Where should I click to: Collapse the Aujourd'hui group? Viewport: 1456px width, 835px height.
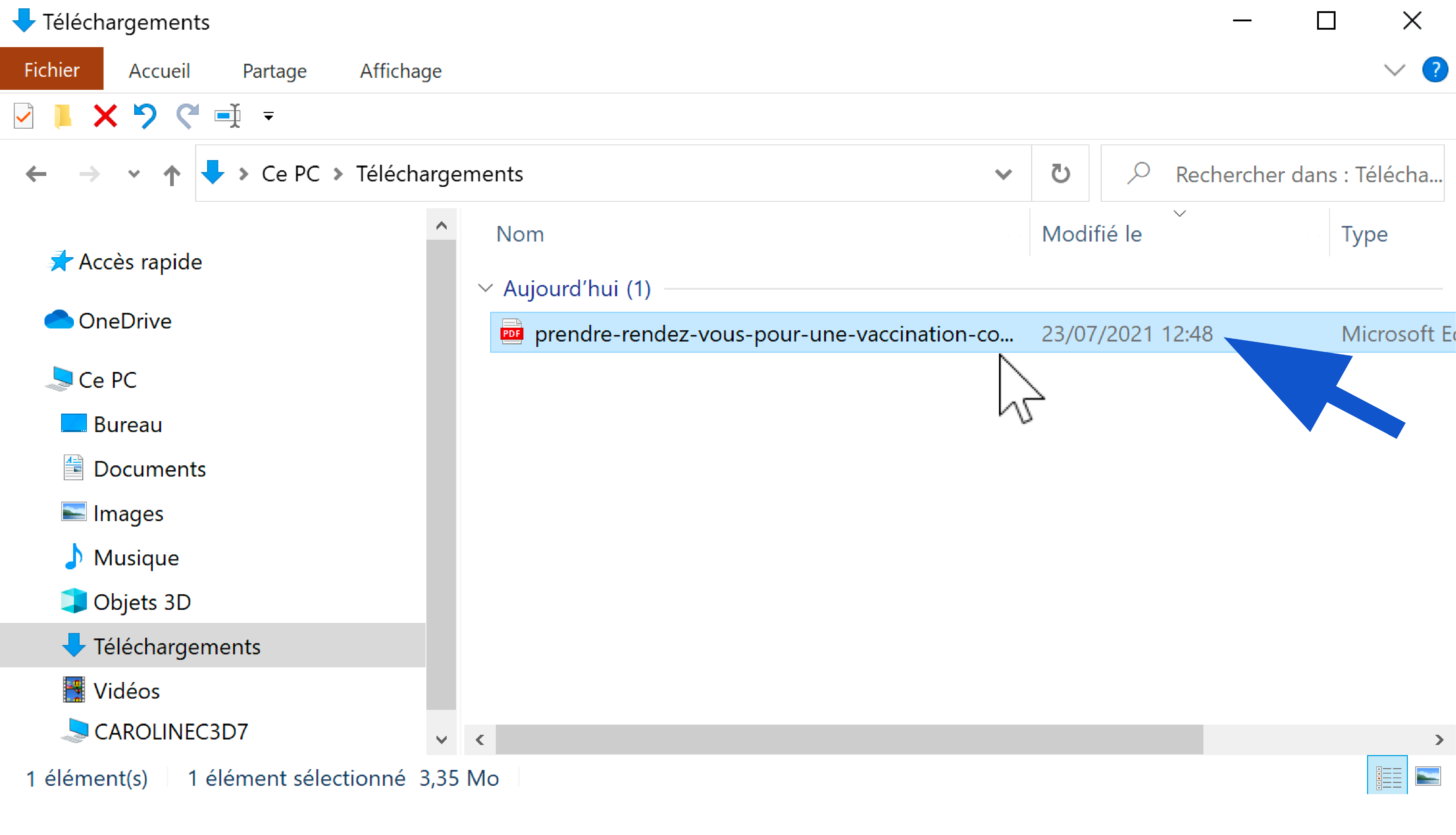coord(485,288)
